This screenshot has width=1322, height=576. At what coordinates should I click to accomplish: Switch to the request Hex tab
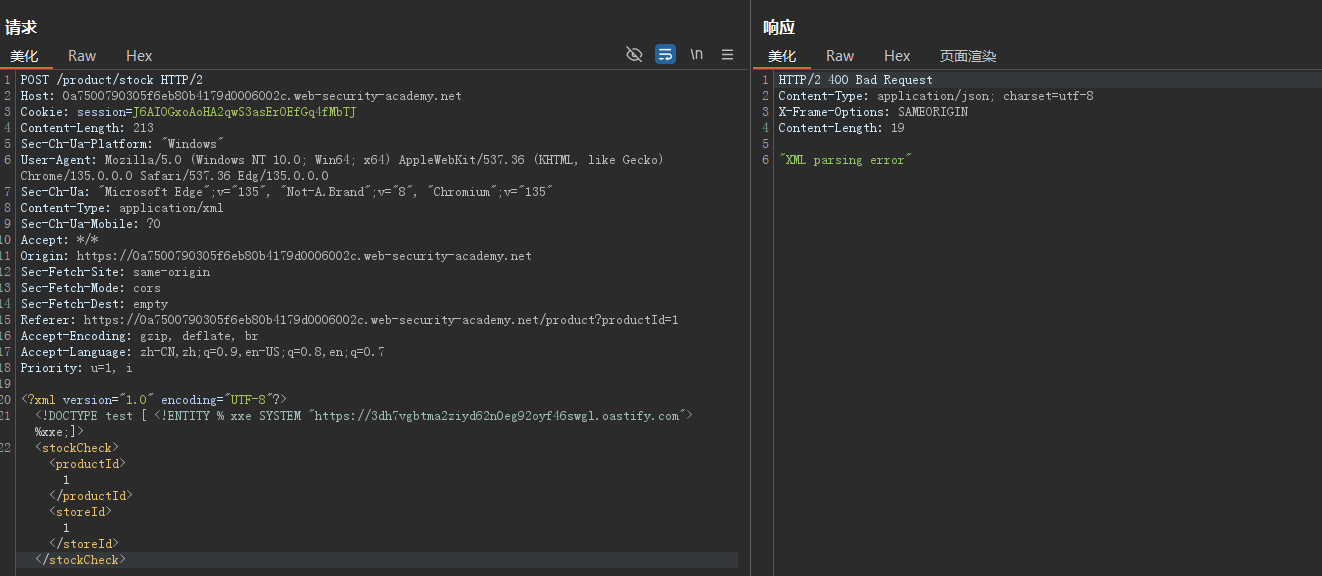[139, 56]
